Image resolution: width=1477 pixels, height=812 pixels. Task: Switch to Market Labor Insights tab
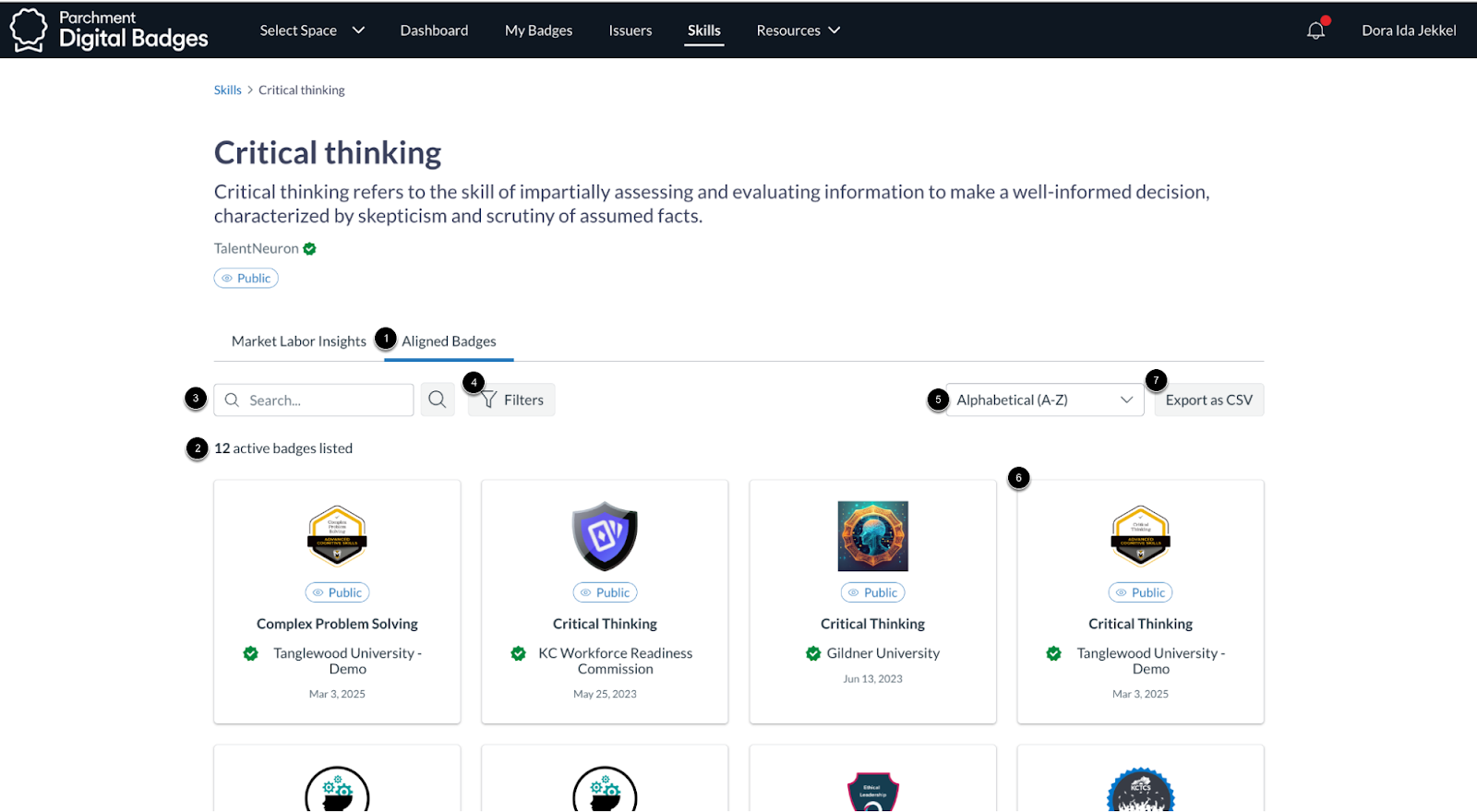[299, 341]
